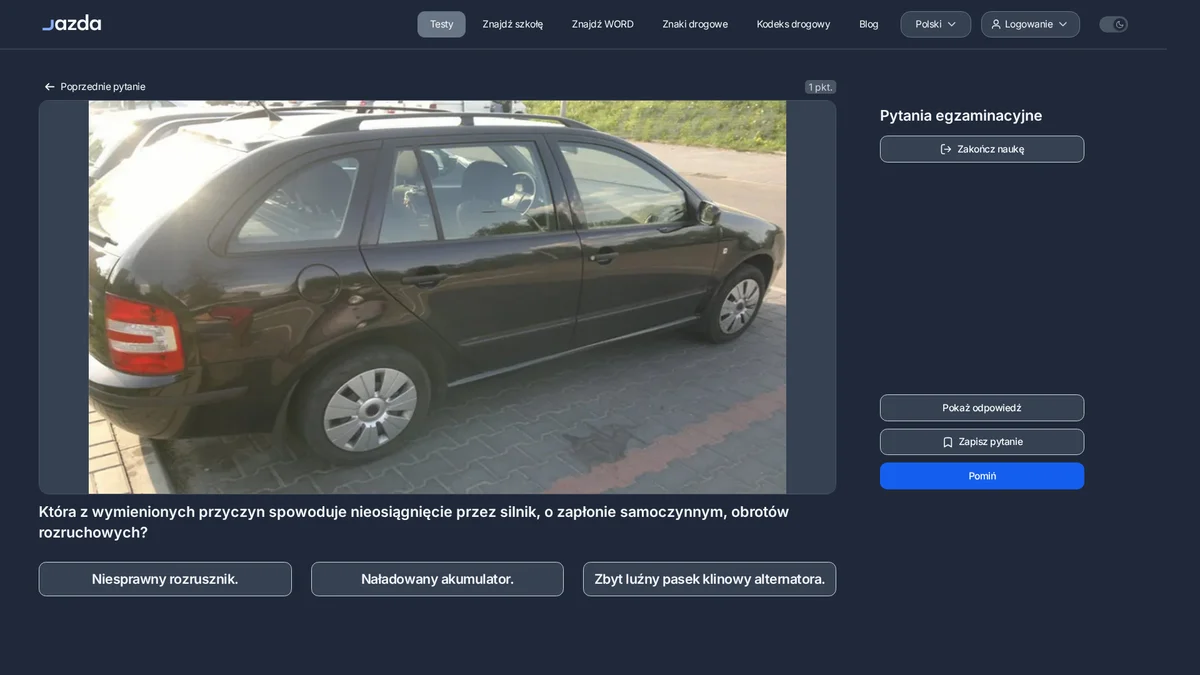Click the 1 pkt. points badge
The image size is (1200, 675).
point(820,87)
